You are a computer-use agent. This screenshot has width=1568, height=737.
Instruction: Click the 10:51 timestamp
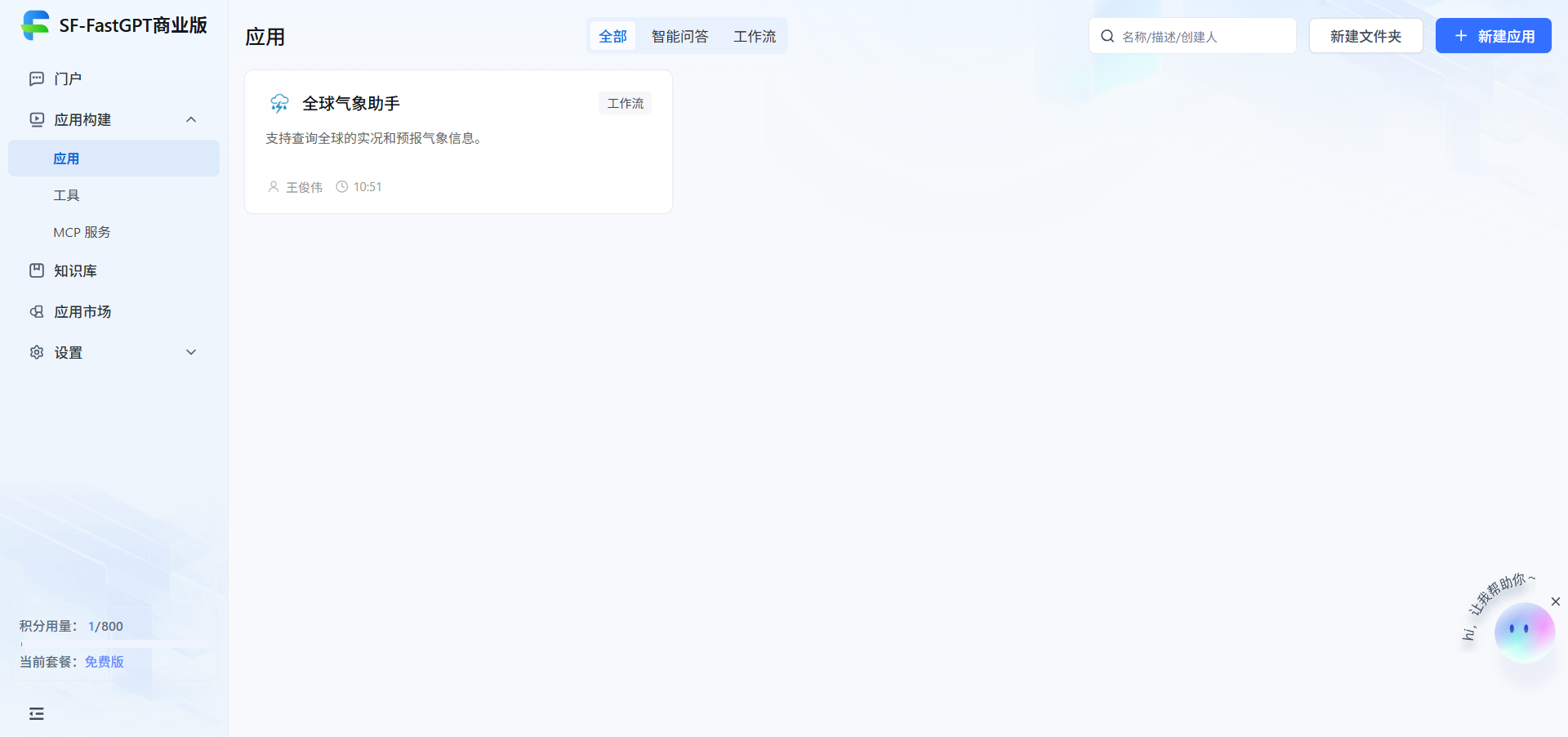pos(367,187)
